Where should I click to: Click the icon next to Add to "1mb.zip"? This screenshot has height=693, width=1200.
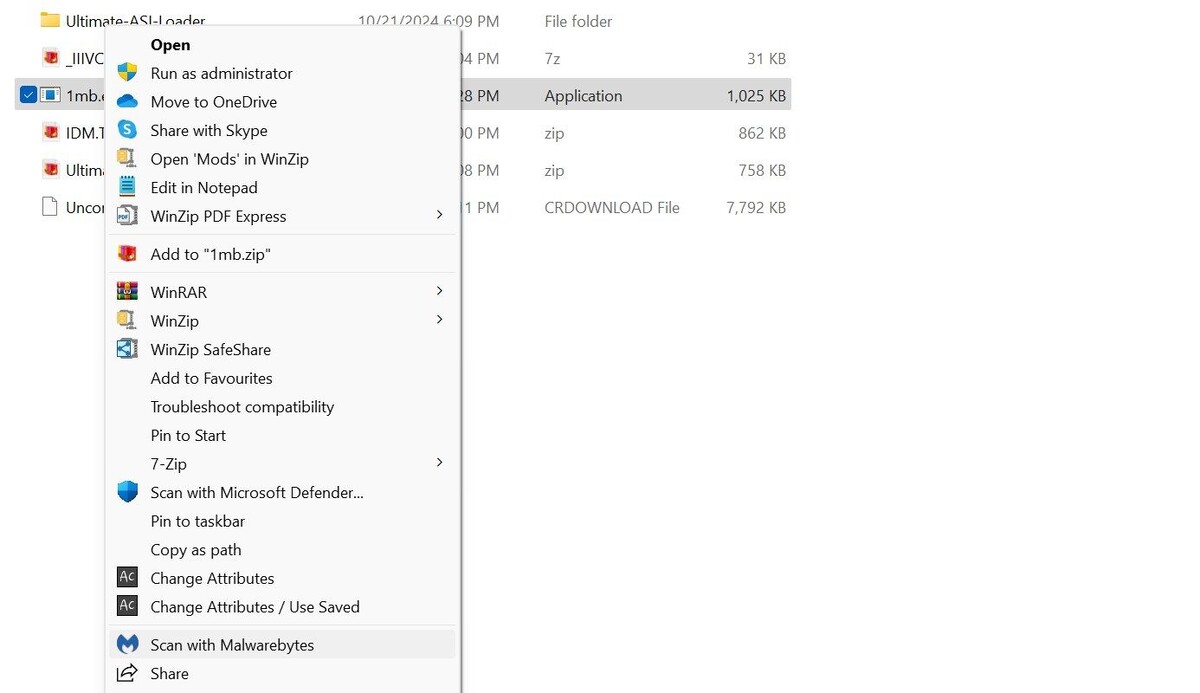[x=127, y=253]
